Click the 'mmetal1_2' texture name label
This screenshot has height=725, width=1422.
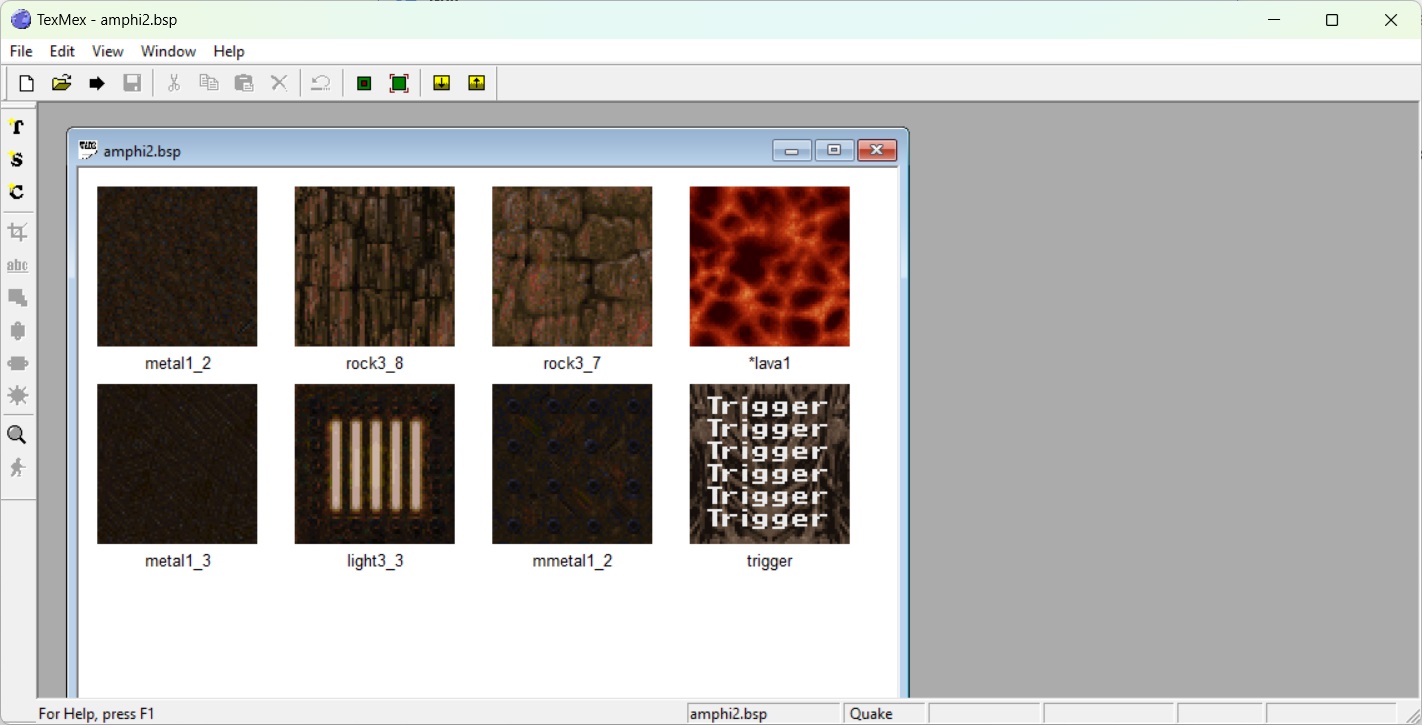(x=572, y=562)
